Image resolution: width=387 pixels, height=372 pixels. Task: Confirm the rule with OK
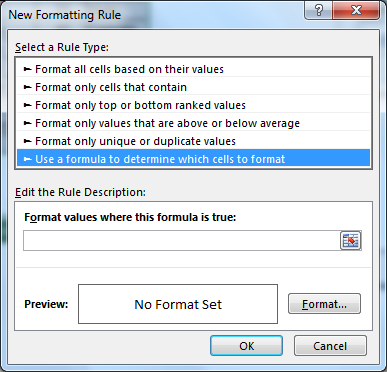247,346
